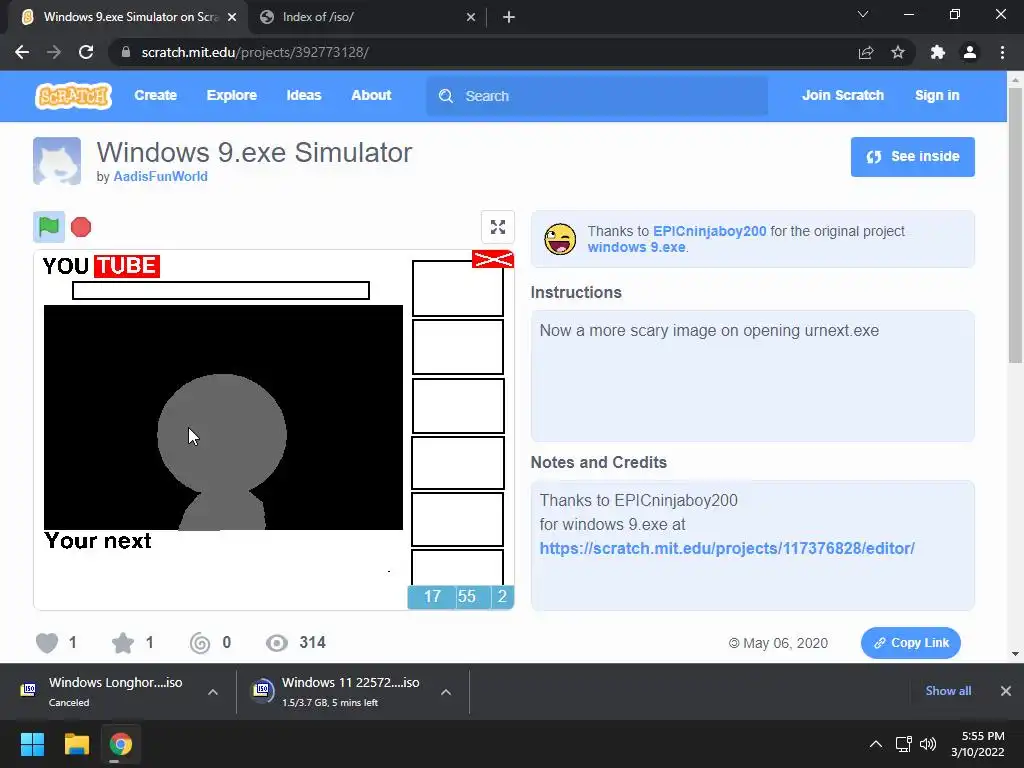1024x768 pixels.
Task: Click the browser address bar URL
Action: point(255,52)
